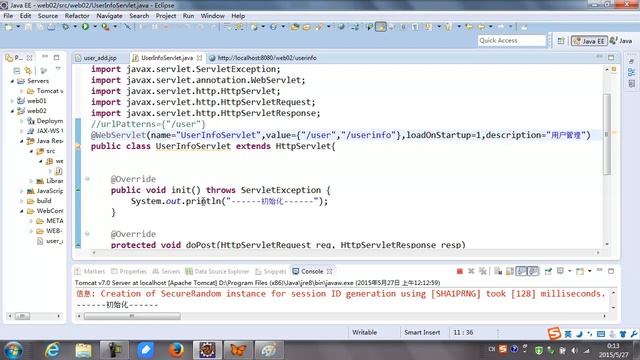Expand the build folder node
This screenshot has width=640, height=360.
click(22, 201)
